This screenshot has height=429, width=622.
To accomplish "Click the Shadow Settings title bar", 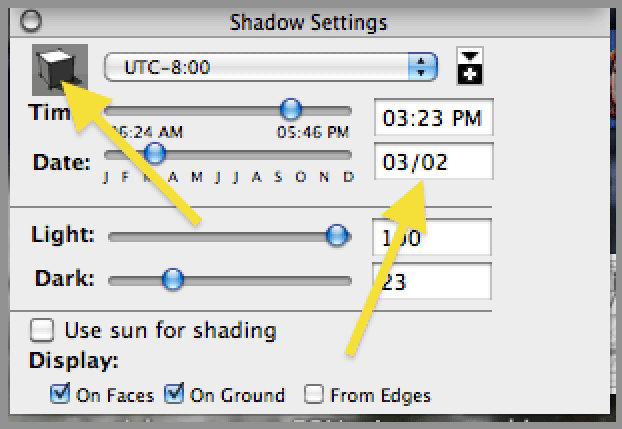I will coord(308,20).
